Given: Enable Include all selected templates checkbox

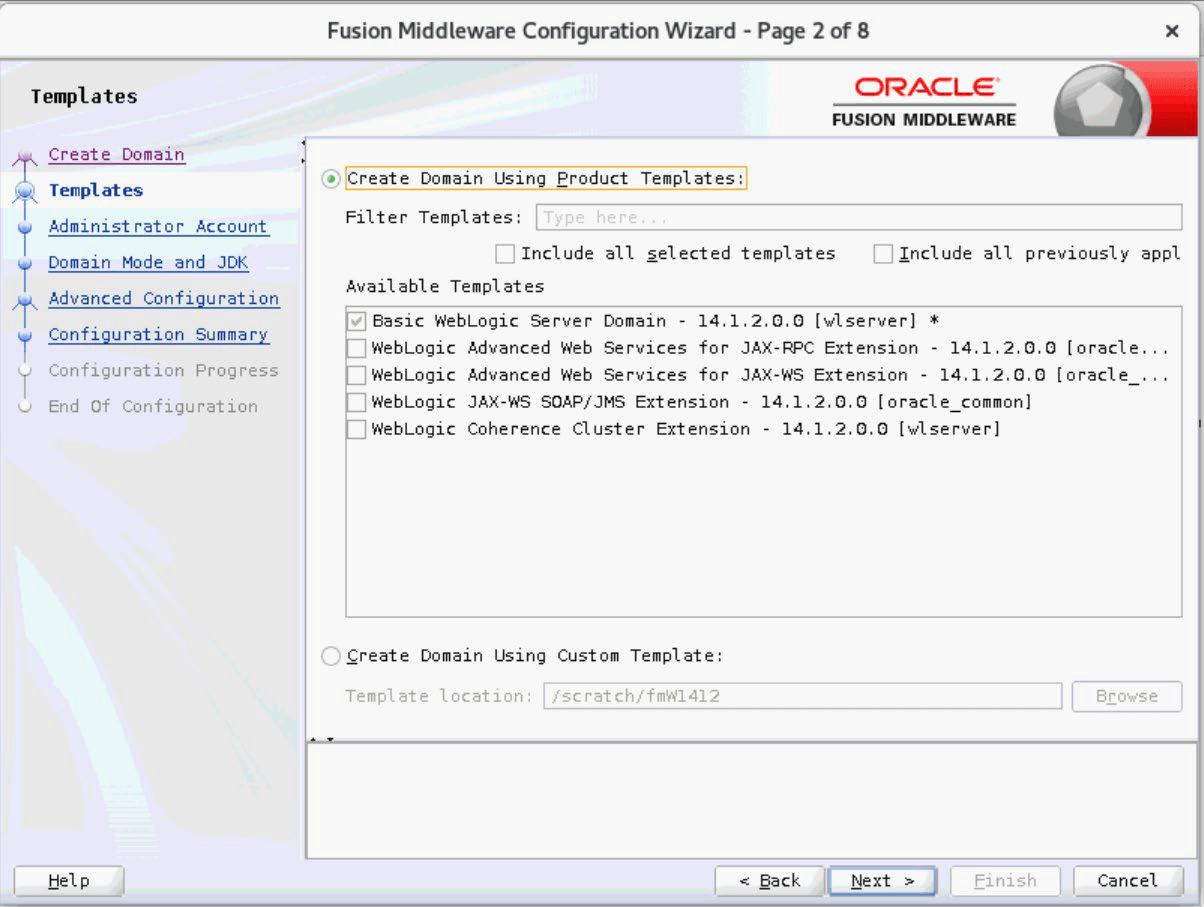Looking at the screenshot, I should pyautogui.click(x=505, y=254).
